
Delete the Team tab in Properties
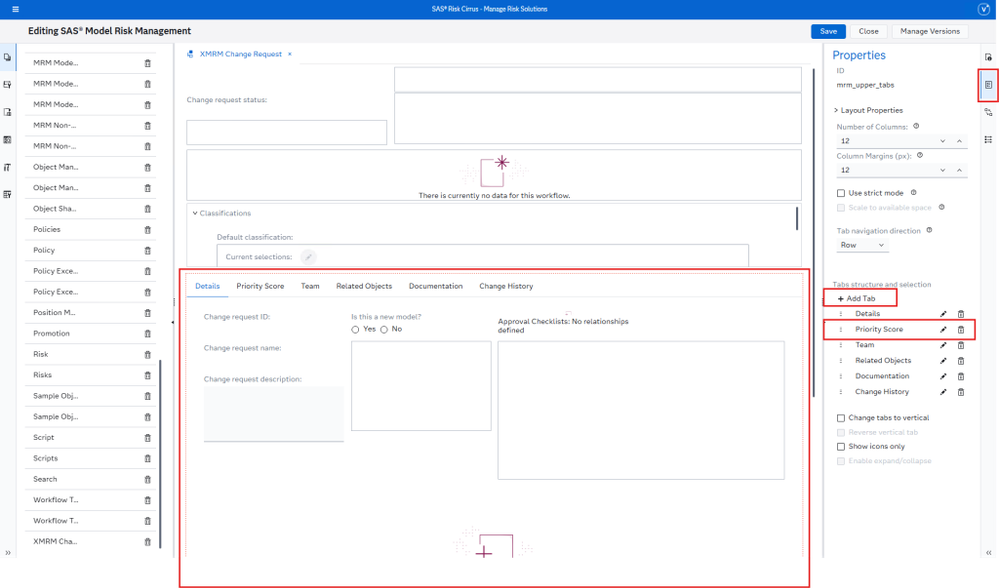tap(961, 345)
